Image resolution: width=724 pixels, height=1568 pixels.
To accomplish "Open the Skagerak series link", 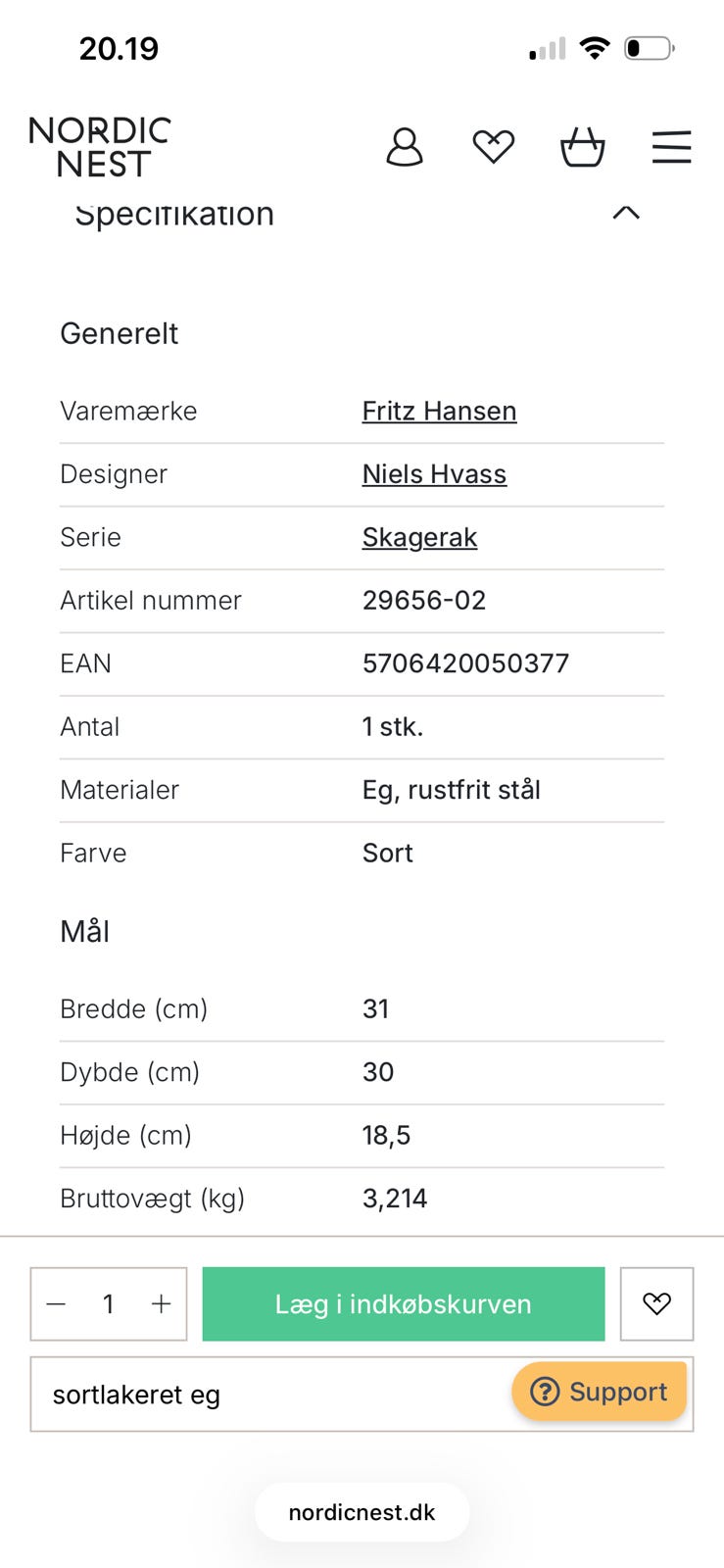I will pyautogui.click(x=419, y=537).
